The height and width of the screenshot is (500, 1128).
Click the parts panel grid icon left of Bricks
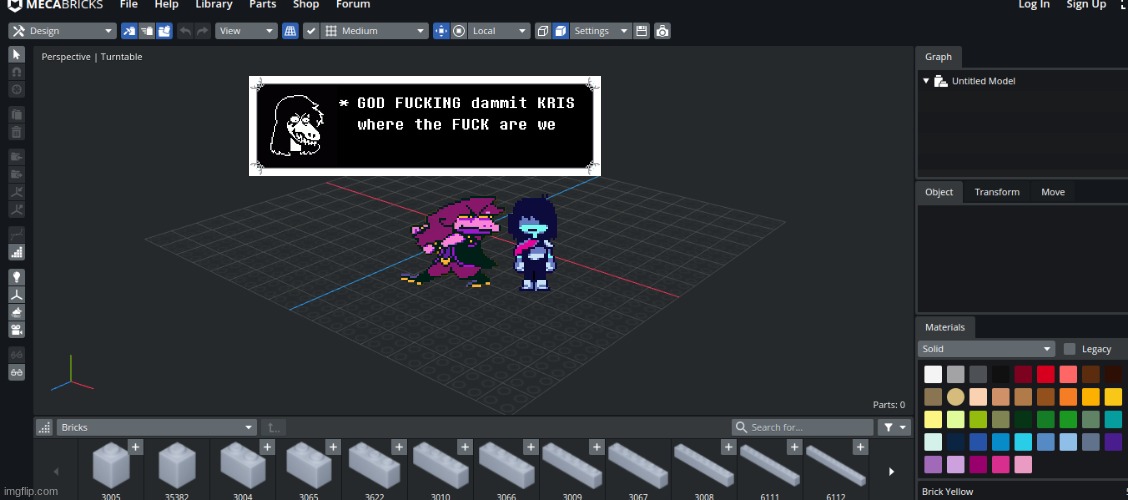(44, 427)
